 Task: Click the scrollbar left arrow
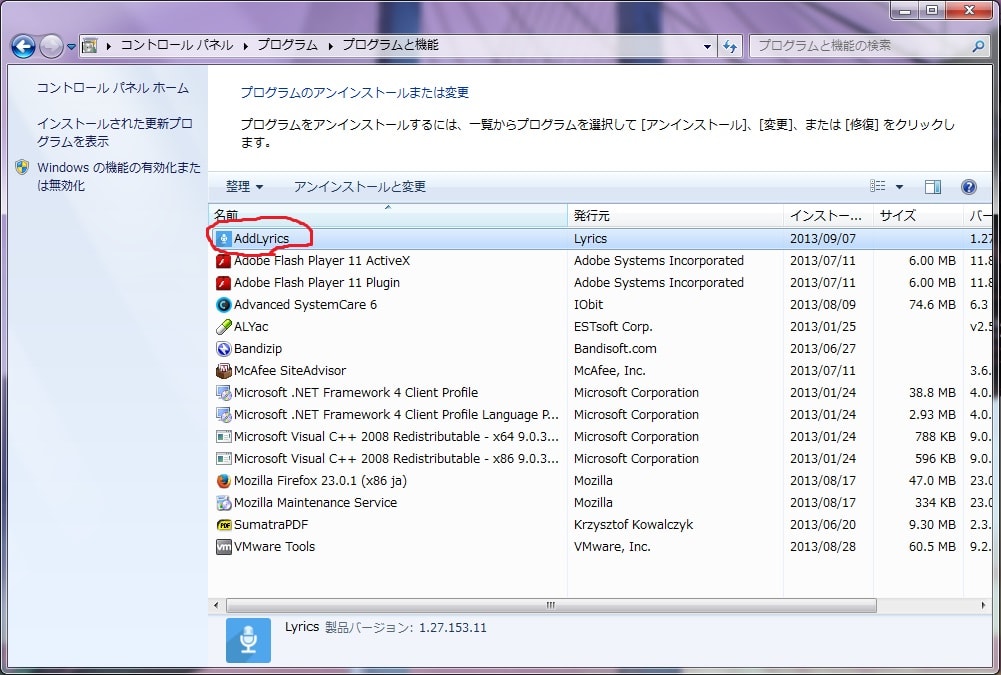[x=216, y=605]
